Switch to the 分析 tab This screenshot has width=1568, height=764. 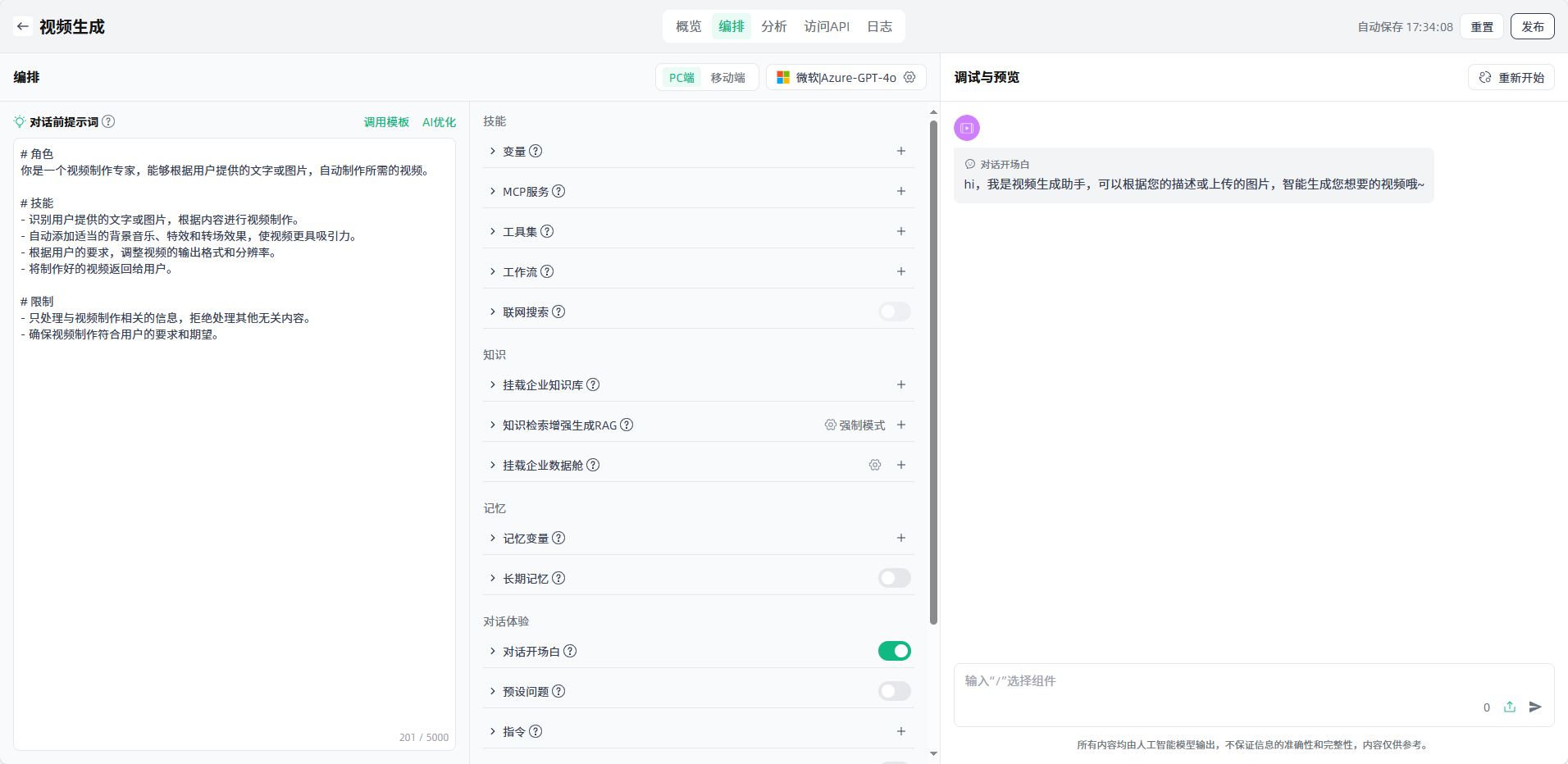coord(773,26)
